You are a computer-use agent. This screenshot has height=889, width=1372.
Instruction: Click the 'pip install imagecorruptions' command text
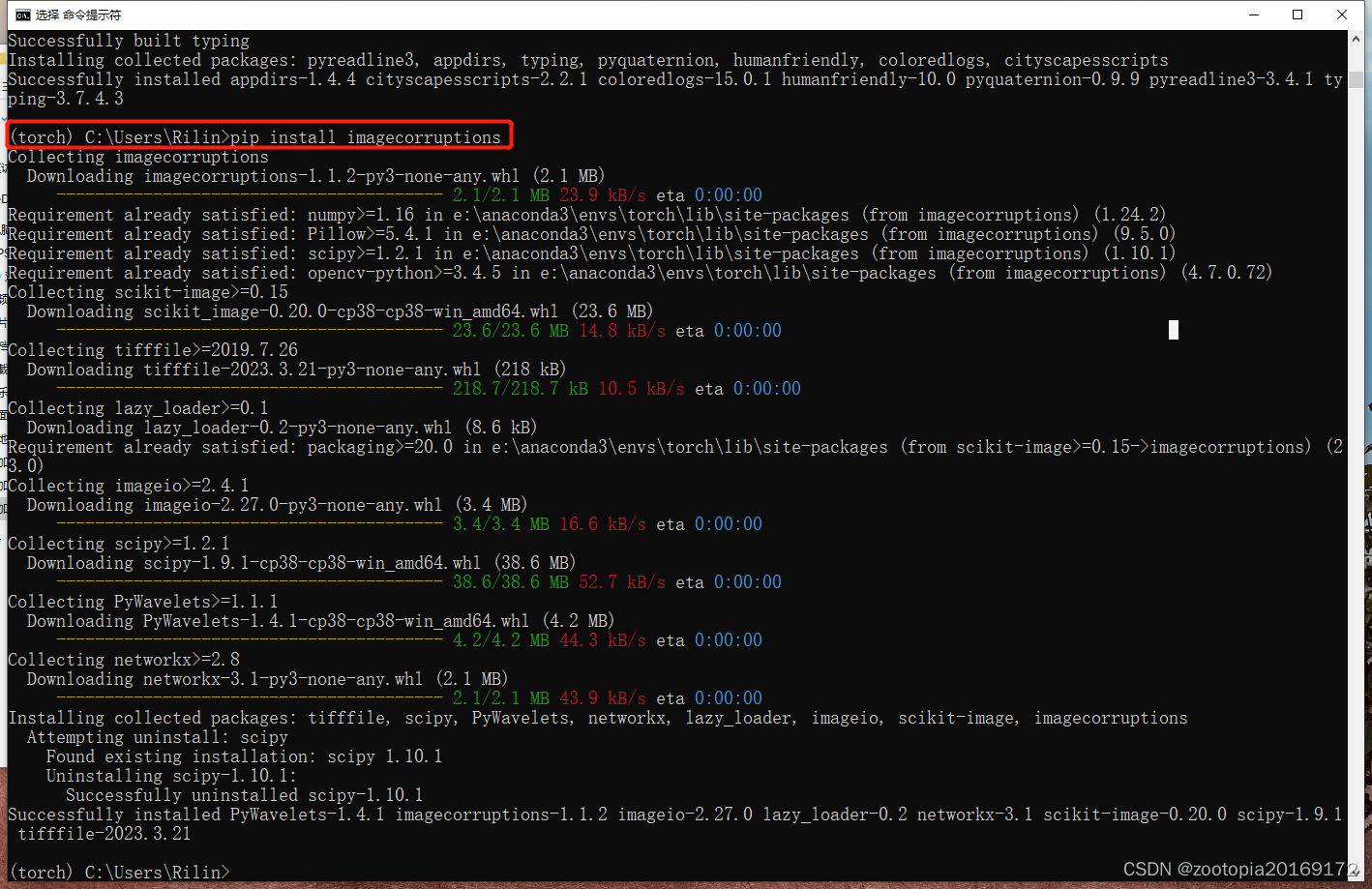coord(366,137)
